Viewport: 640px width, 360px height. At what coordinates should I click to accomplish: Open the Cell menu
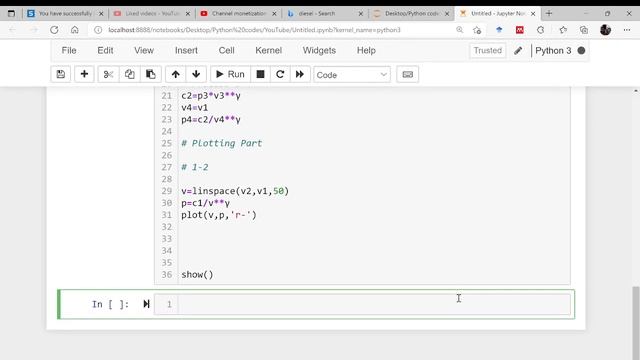point(227,50)
